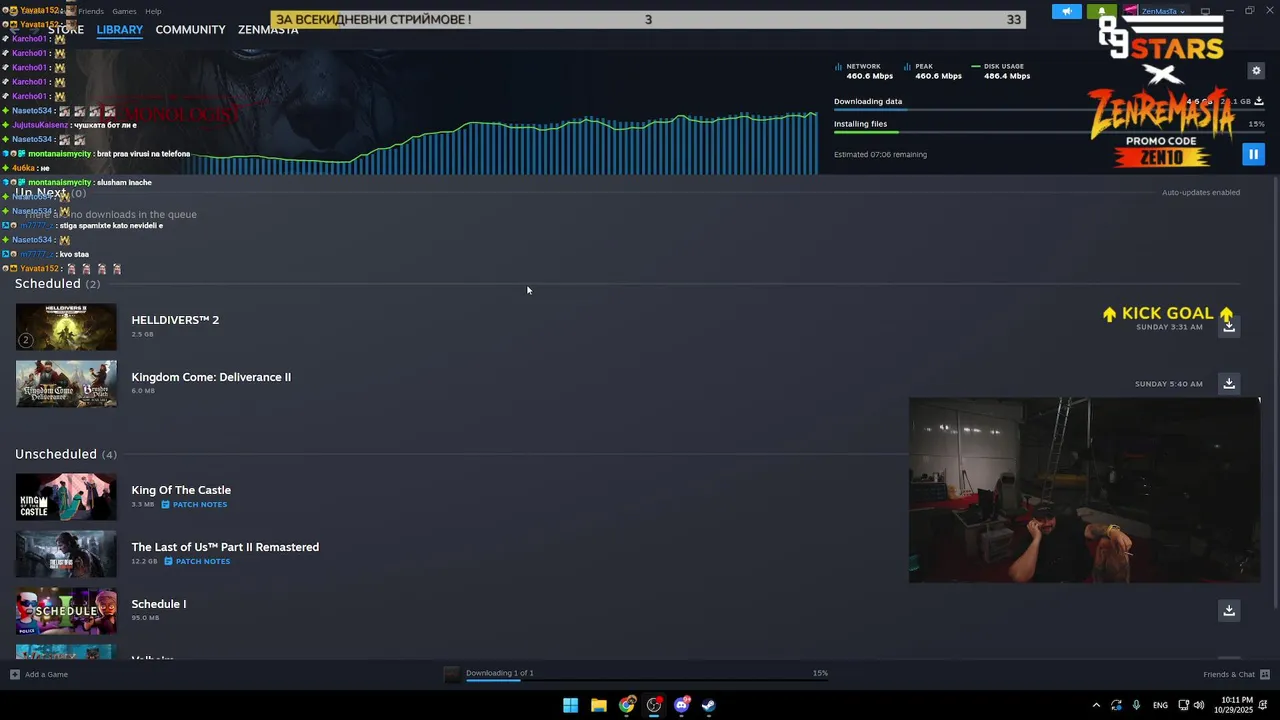Open the network tray icon
The height and width of the screenshot is (720, 1280).
[x=1184, y=705]
